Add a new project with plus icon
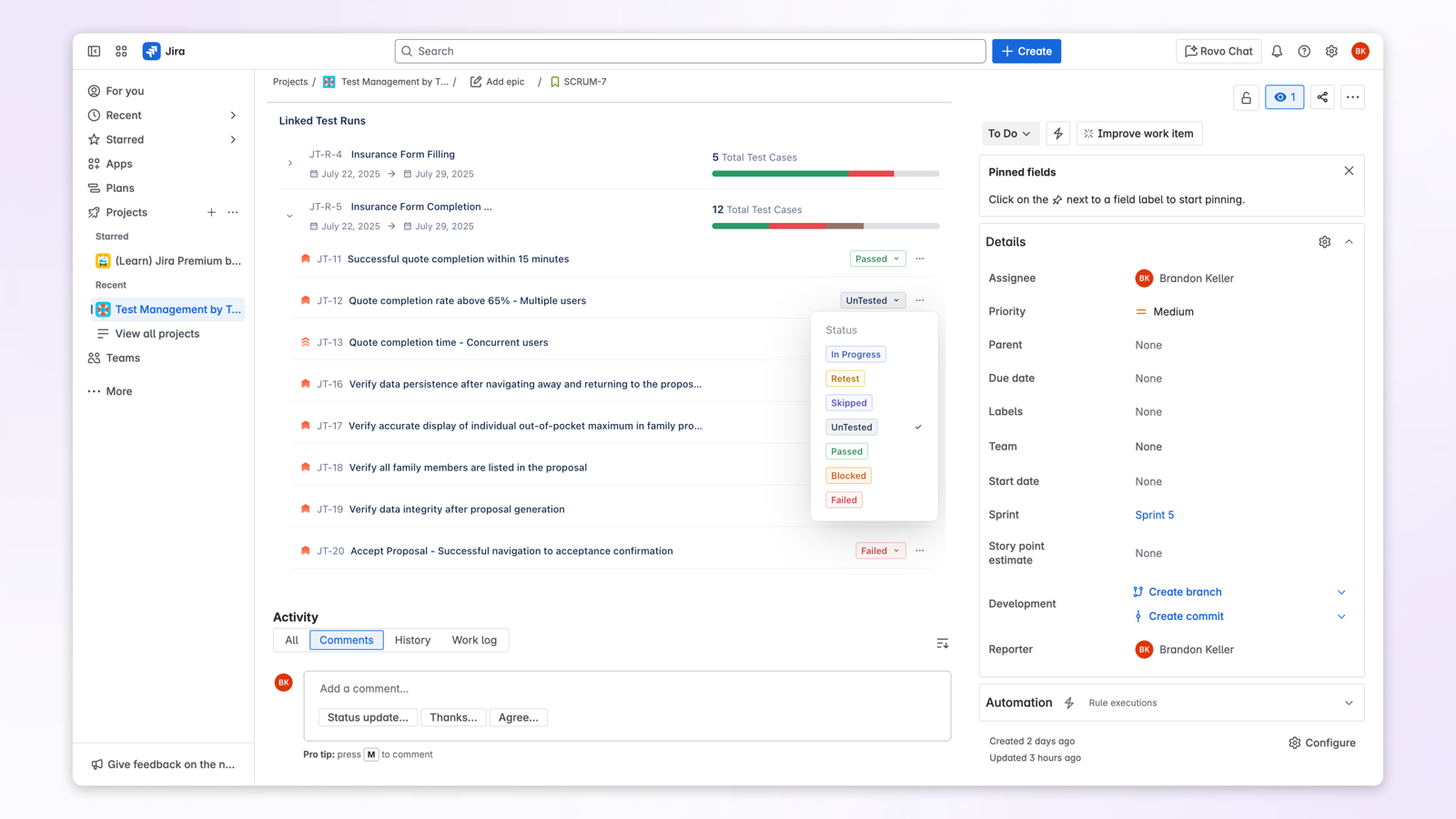1456x819 pixels. [211, 212]
